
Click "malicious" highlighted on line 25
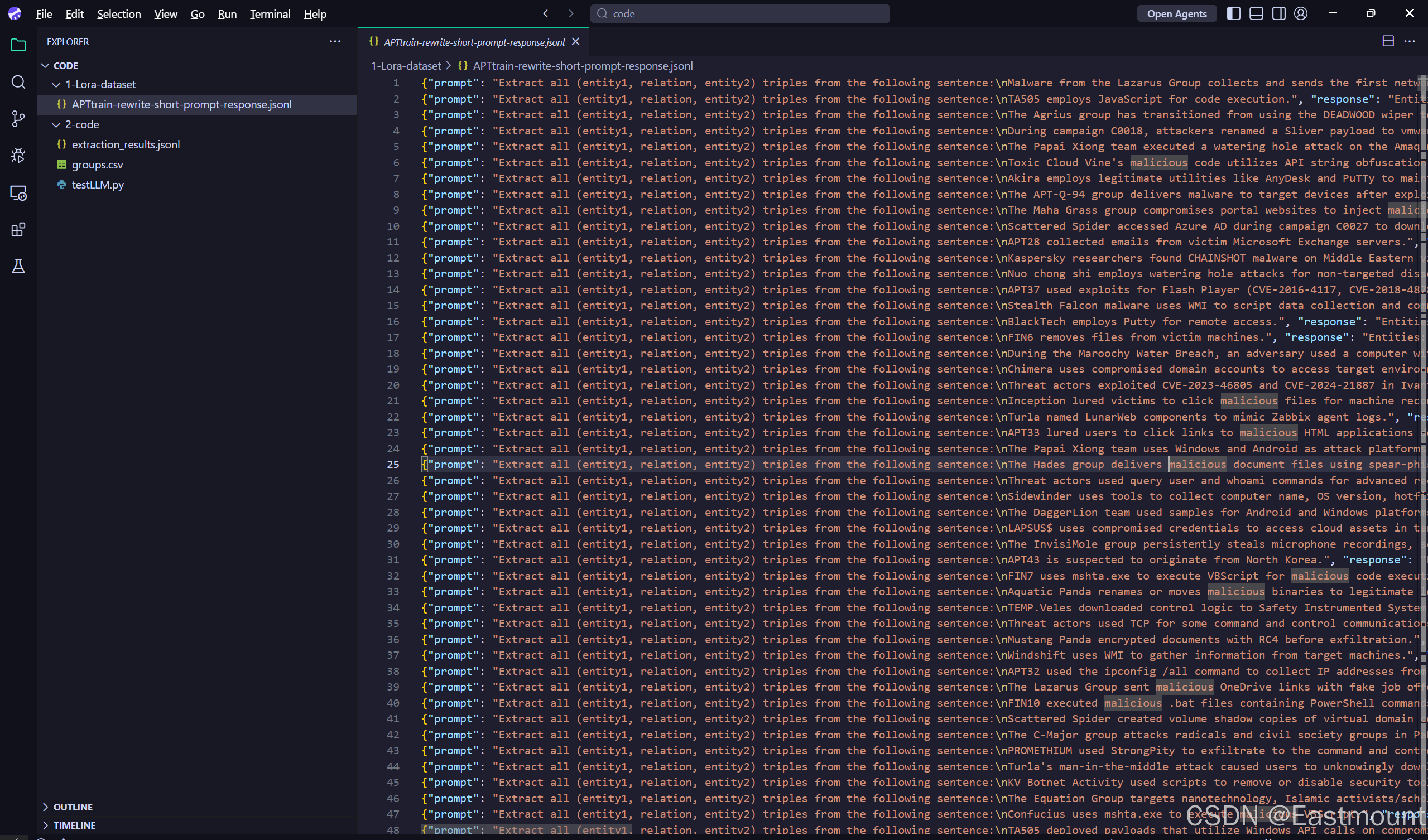[1198, 465]
